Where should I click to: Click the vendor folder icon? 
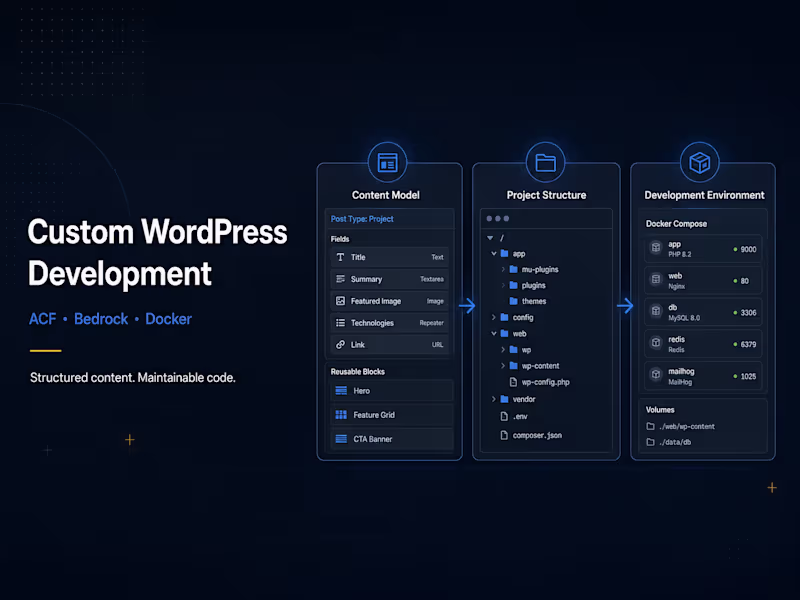click(x=505, y=399)
